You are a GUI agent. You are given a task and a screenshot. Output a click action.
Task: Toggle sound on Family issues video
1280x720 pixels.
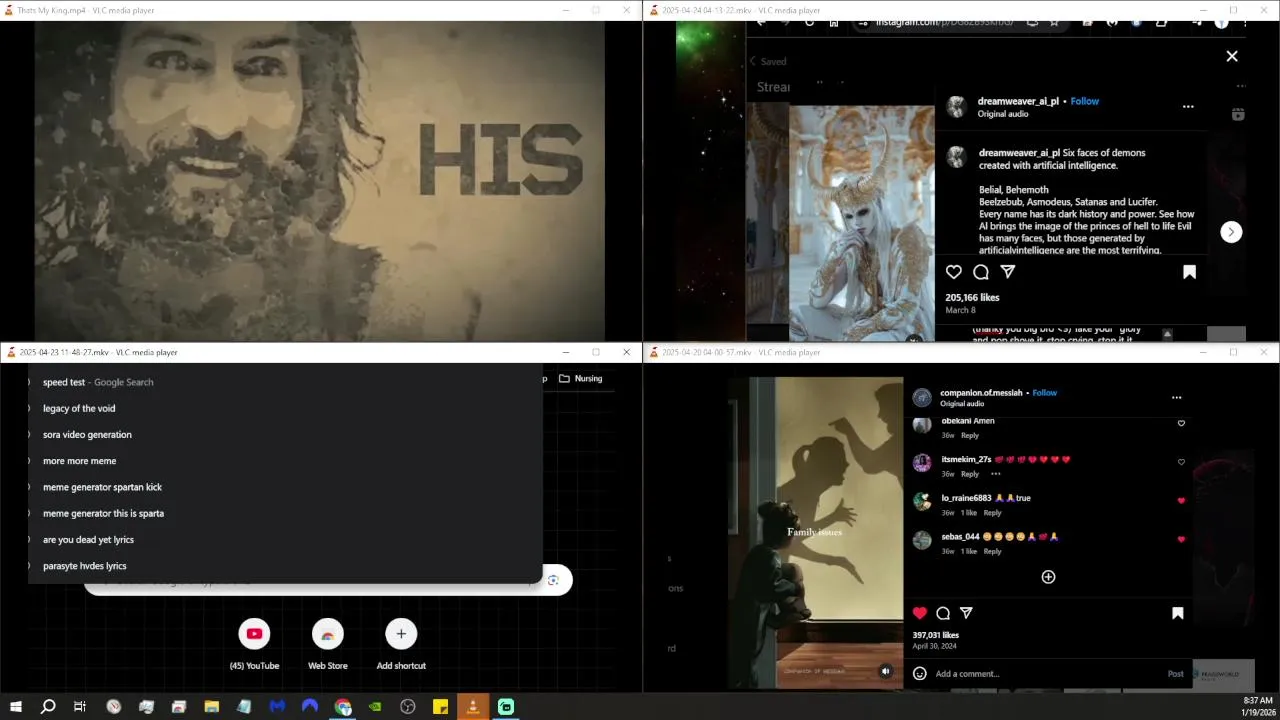(x=885, y=671)
